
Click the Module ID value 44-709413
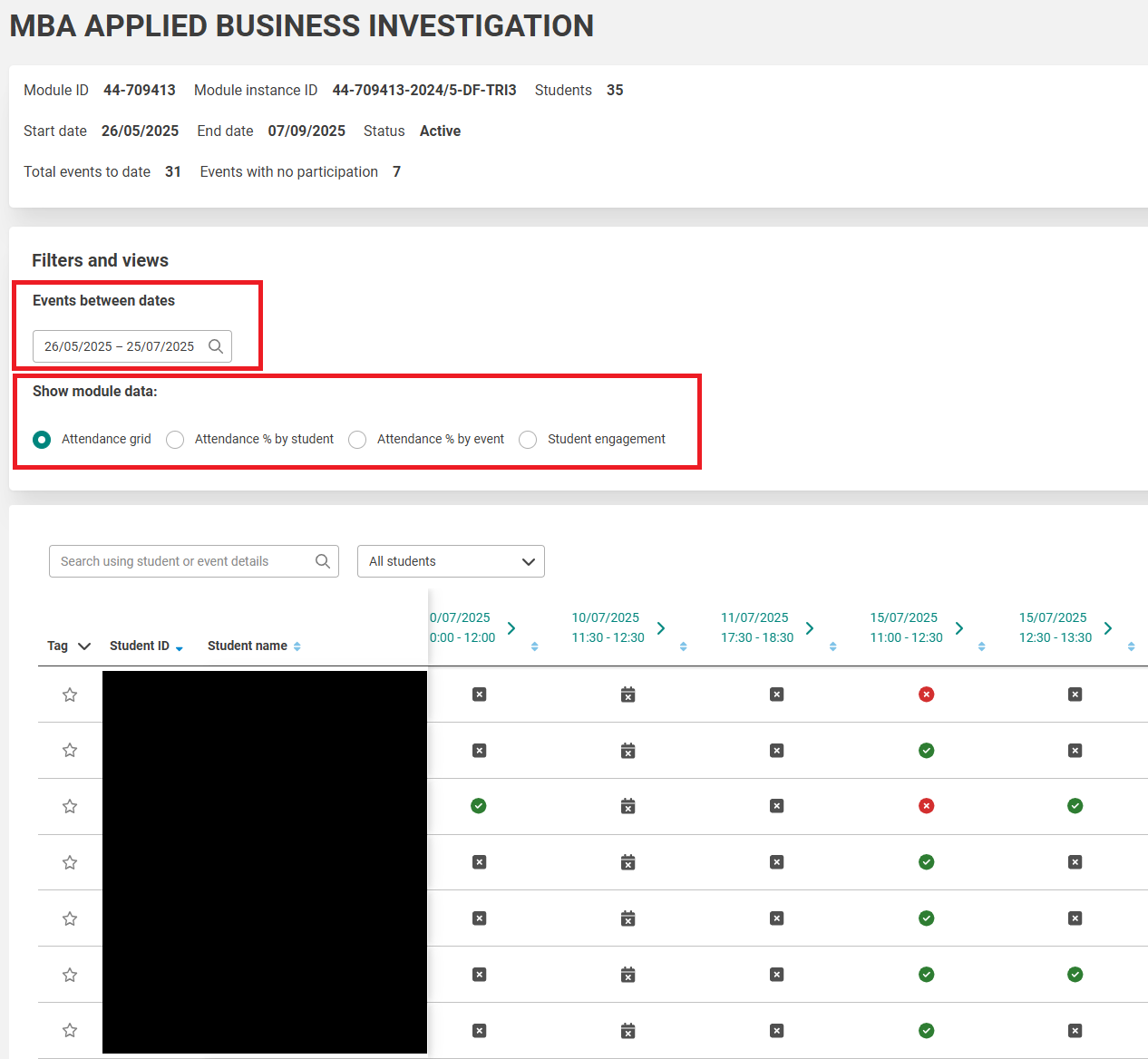tap(140, 90)
